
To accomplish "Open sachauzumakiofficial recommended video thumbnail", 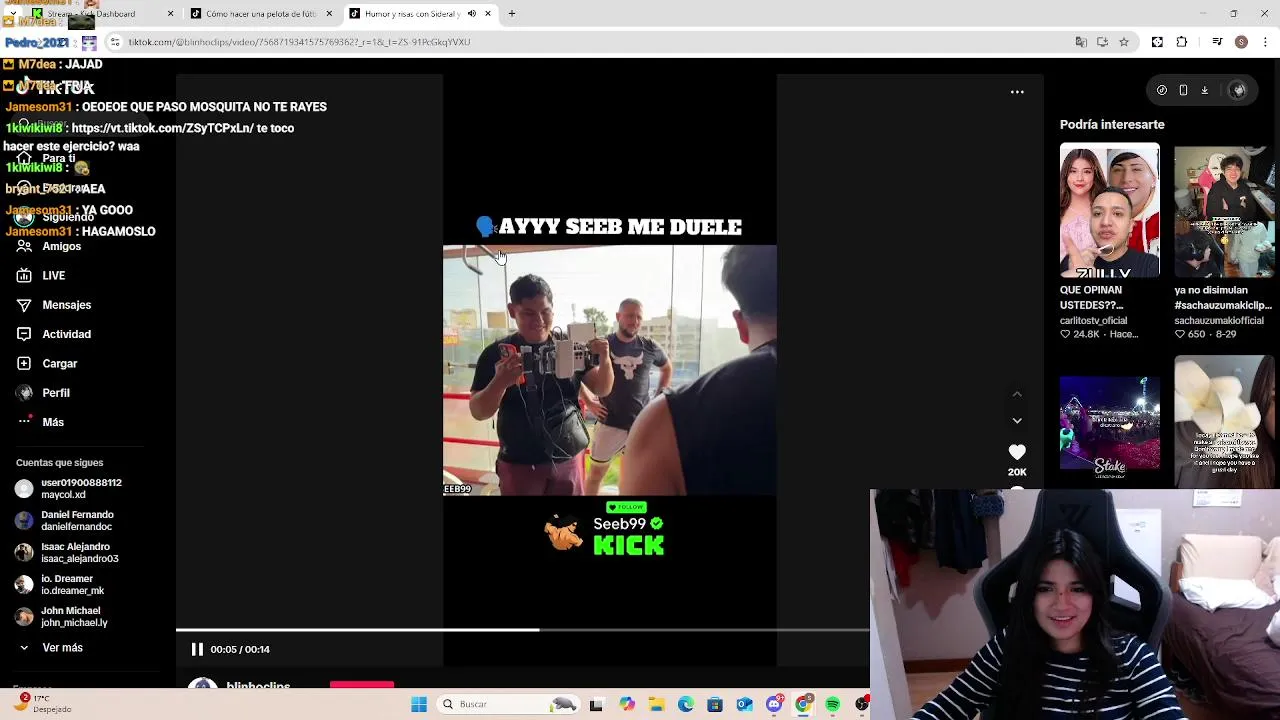I will (1225, 210).
